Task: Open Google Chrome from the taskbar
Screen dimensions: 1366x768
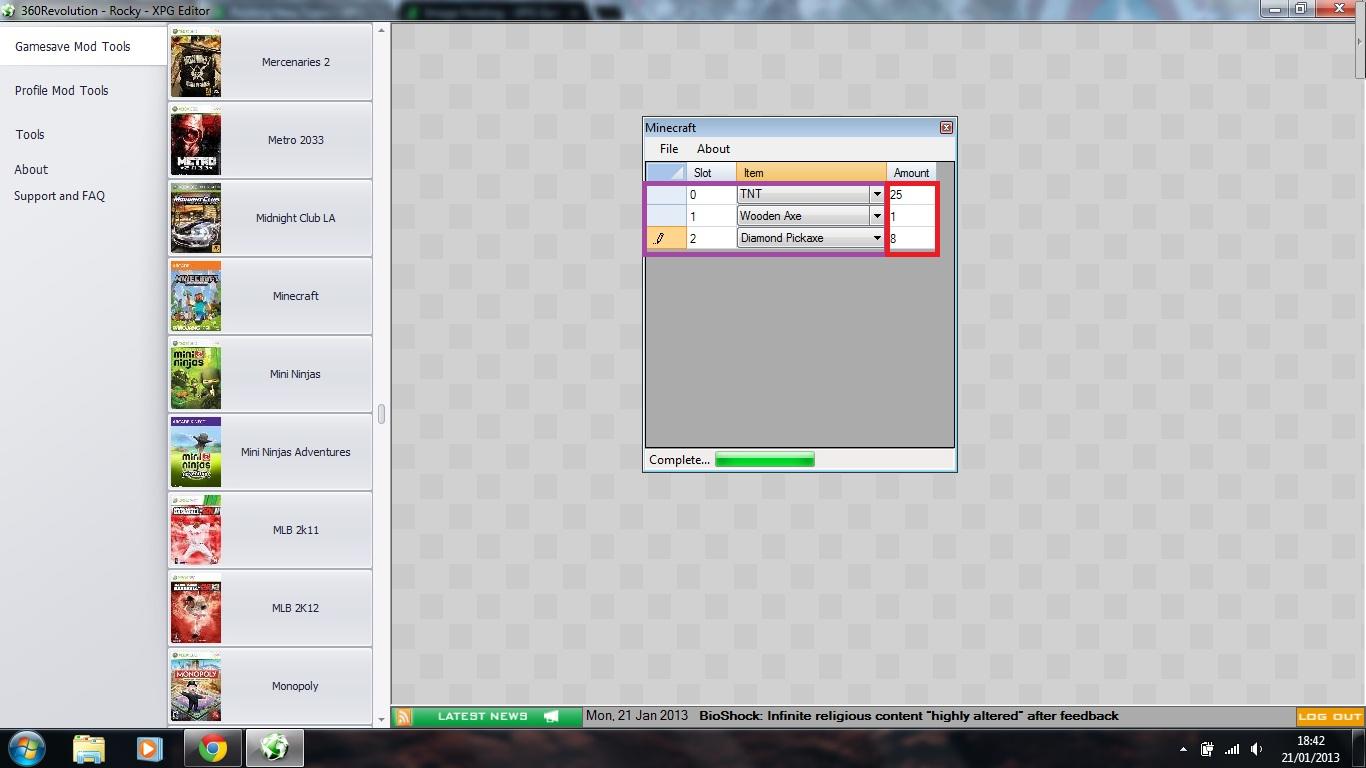Action: pos(212,748)
